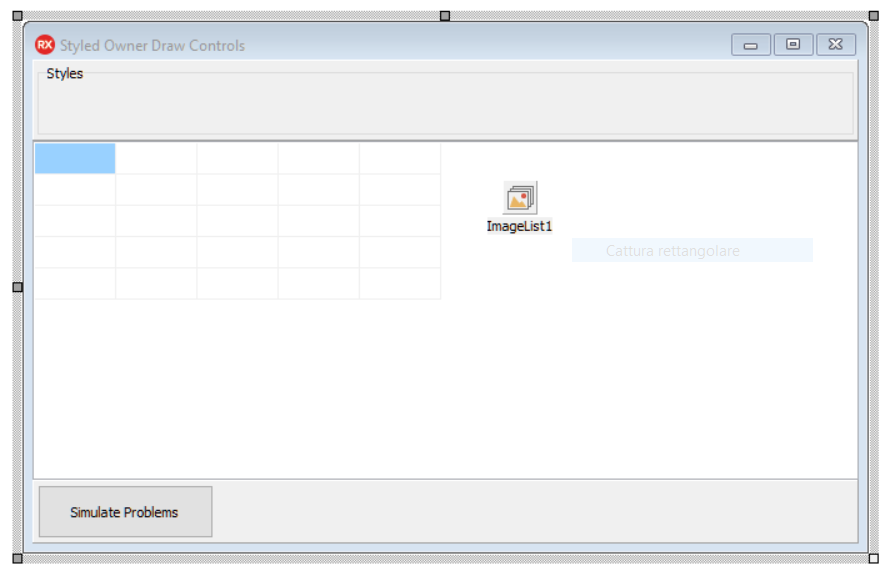The image size is (892, 577).
Task: Select the left-middle form resize handle
Action: tap(17, 287)
